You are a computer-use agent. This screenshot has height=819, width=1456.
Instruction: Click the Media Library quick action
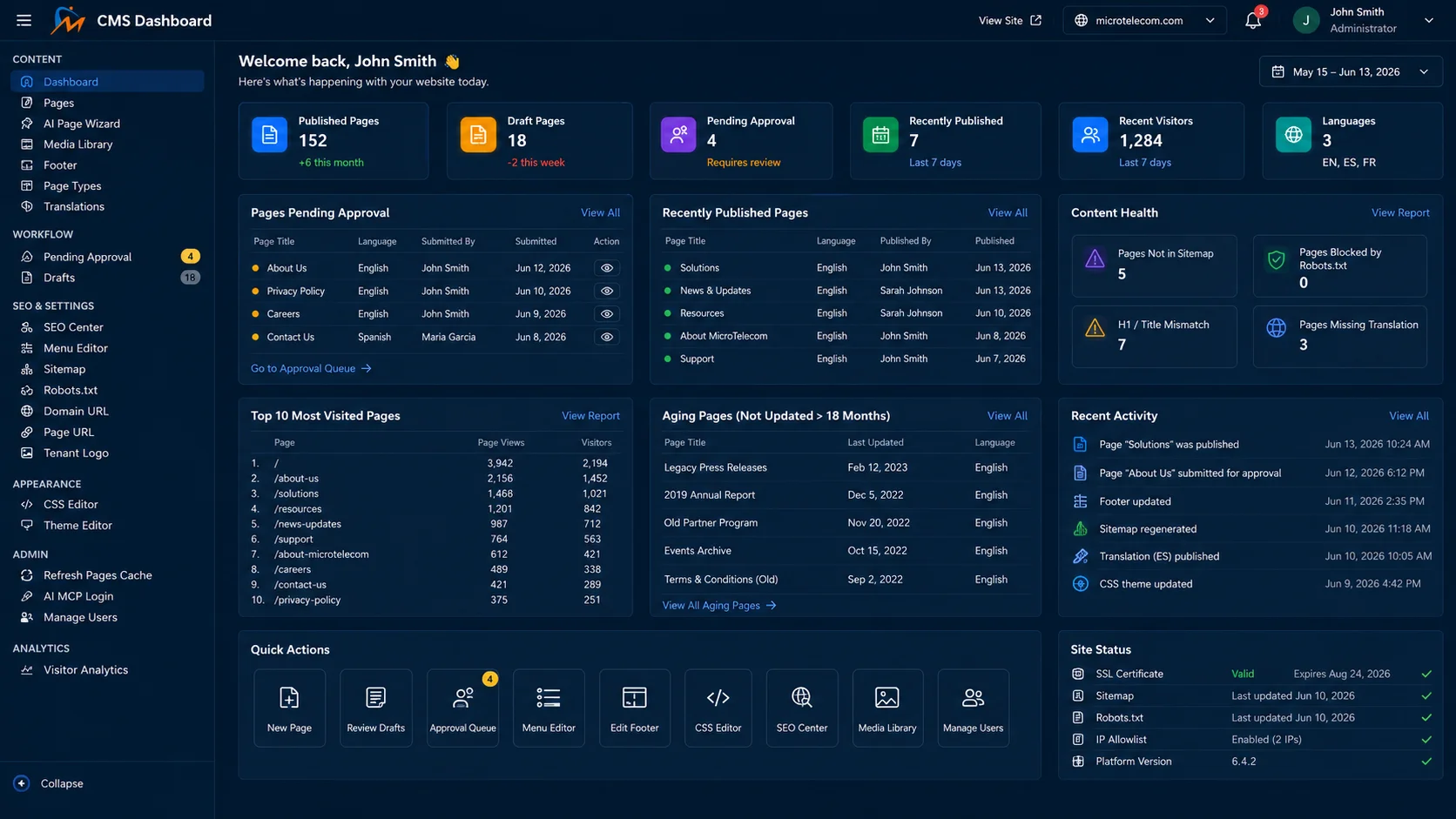(x=887, y=708)
